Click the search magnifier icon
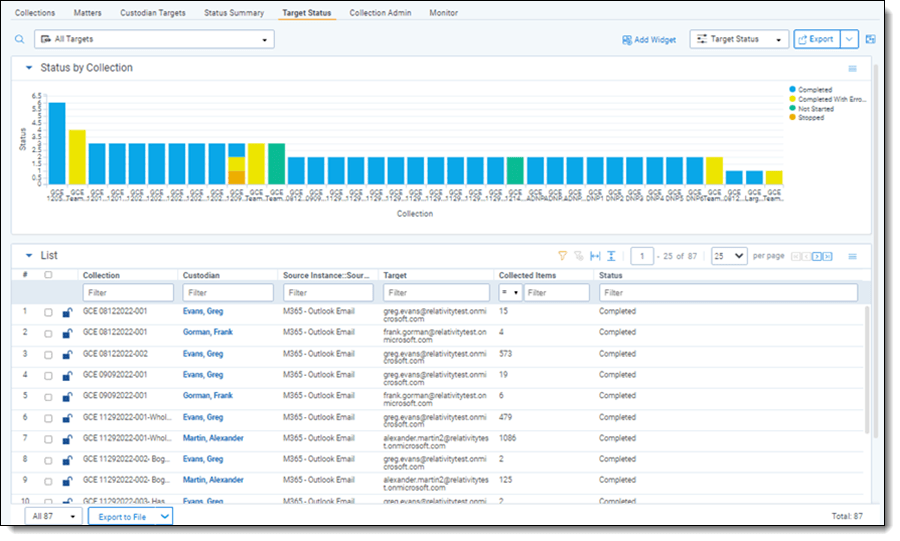Screen dimensions: 900x541 point(20,39)
